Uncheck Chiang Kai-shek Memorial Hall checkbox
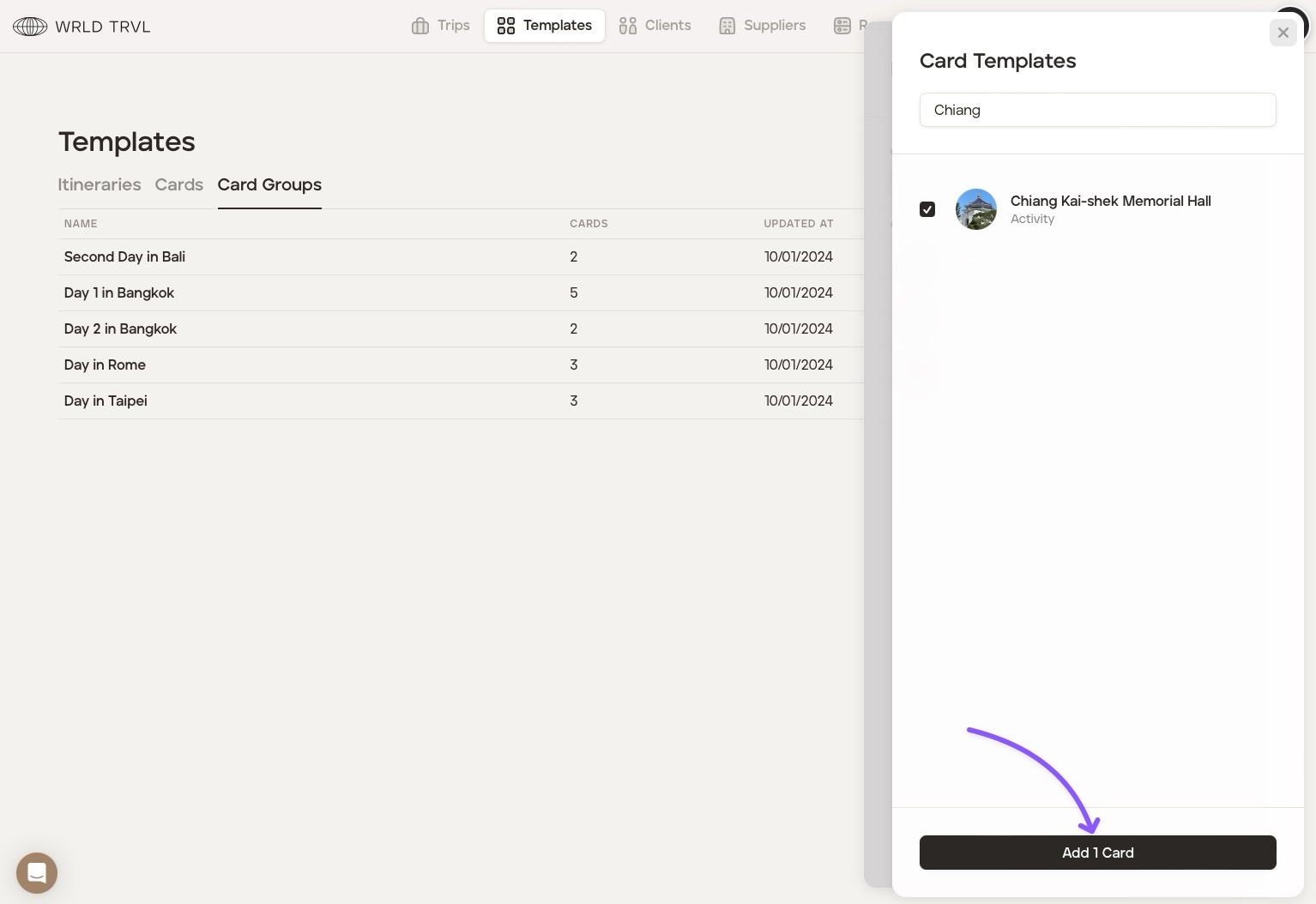 tap(927, 209)
